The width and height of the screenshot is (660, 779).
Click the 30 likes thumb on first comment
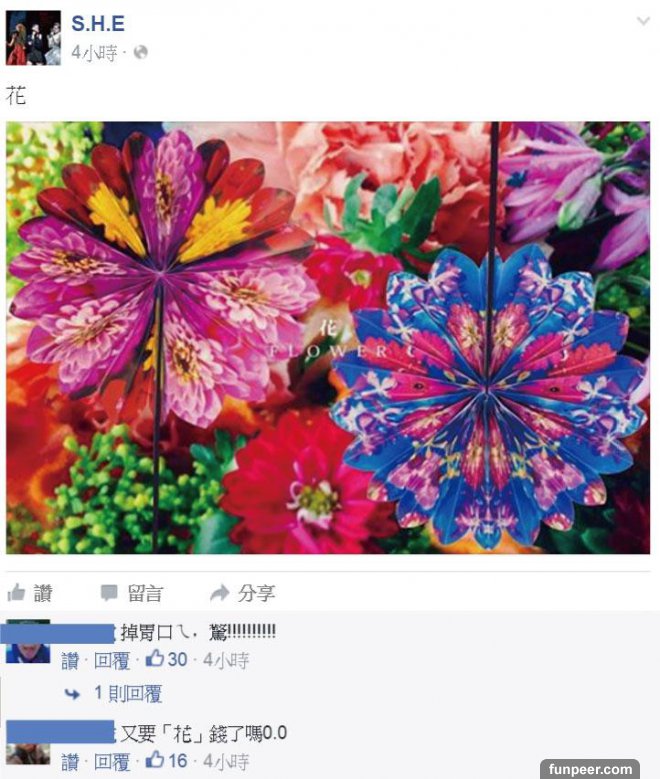tap(155, 659)
